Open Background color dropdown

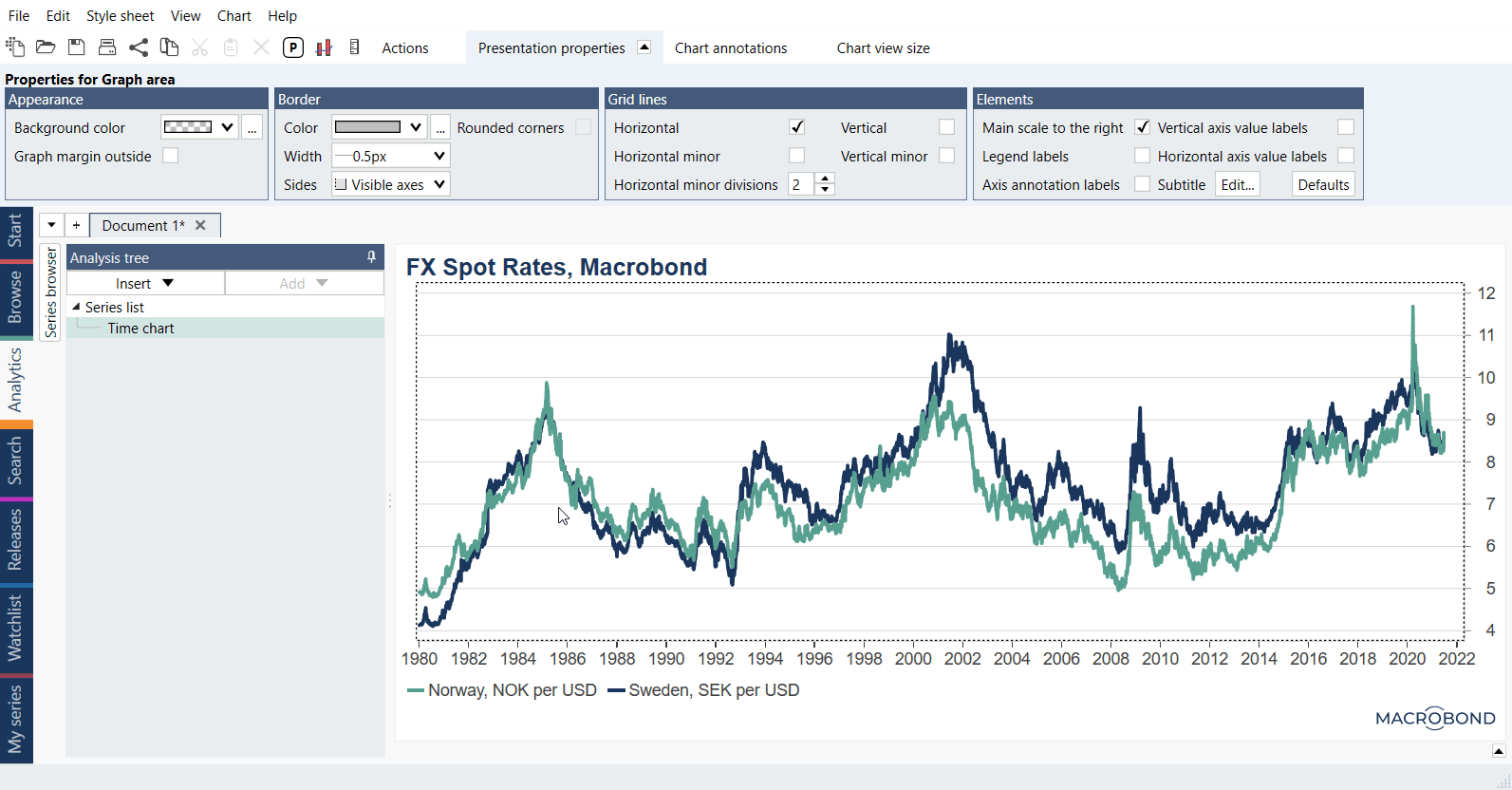[x=199, y=127]
